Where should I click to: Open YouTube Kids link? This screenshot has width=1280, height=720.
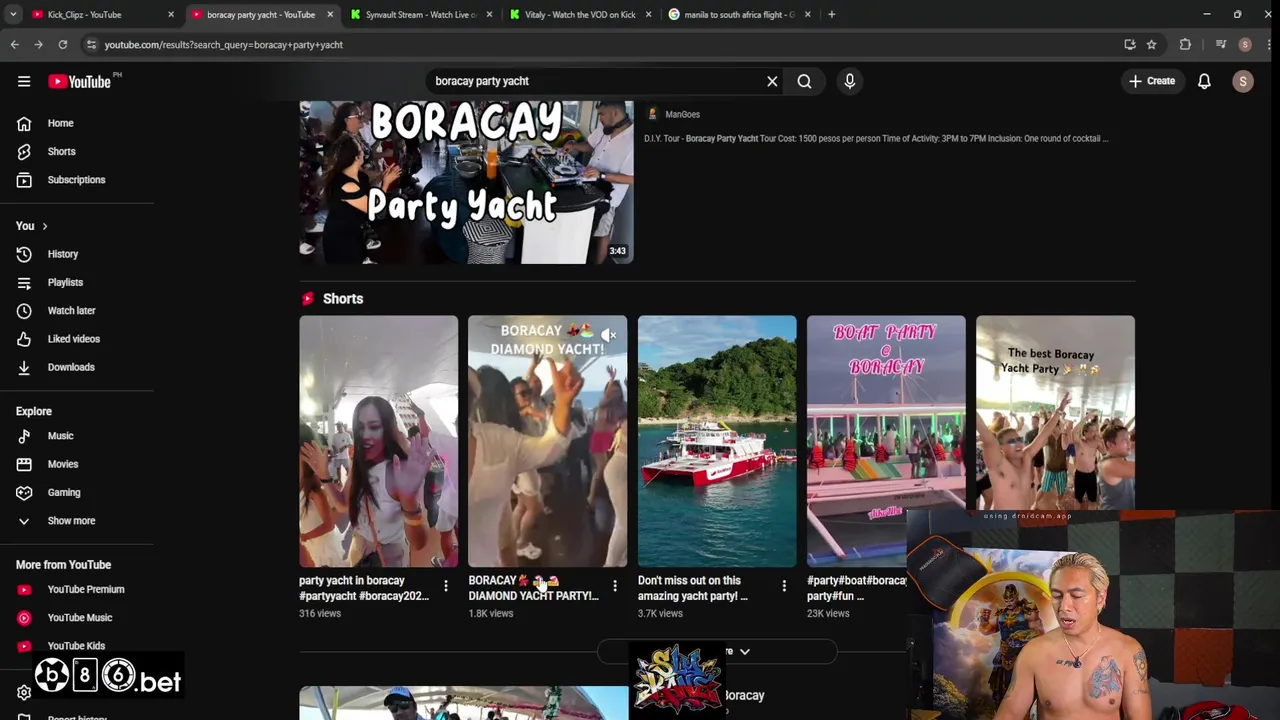(76, 646)
